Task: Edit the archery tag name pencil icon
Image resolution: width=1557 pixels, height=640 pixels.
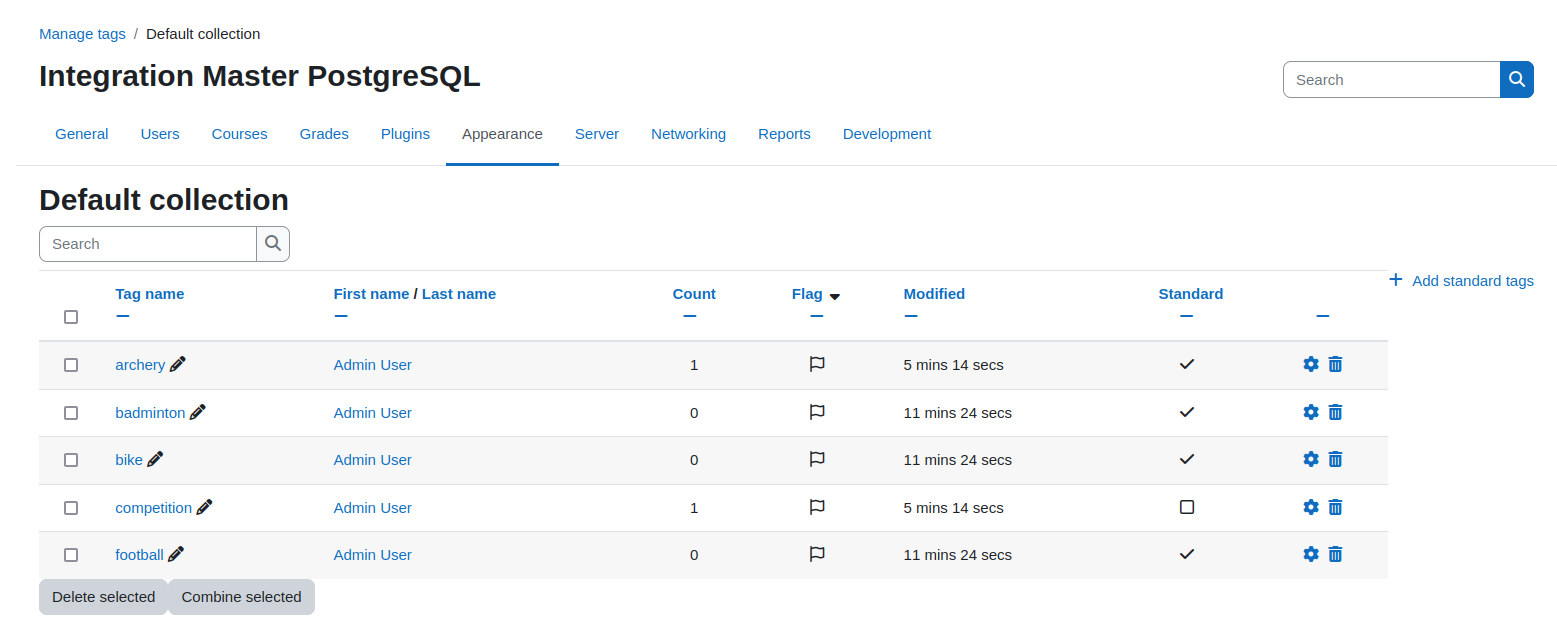Action: [178, 364]
